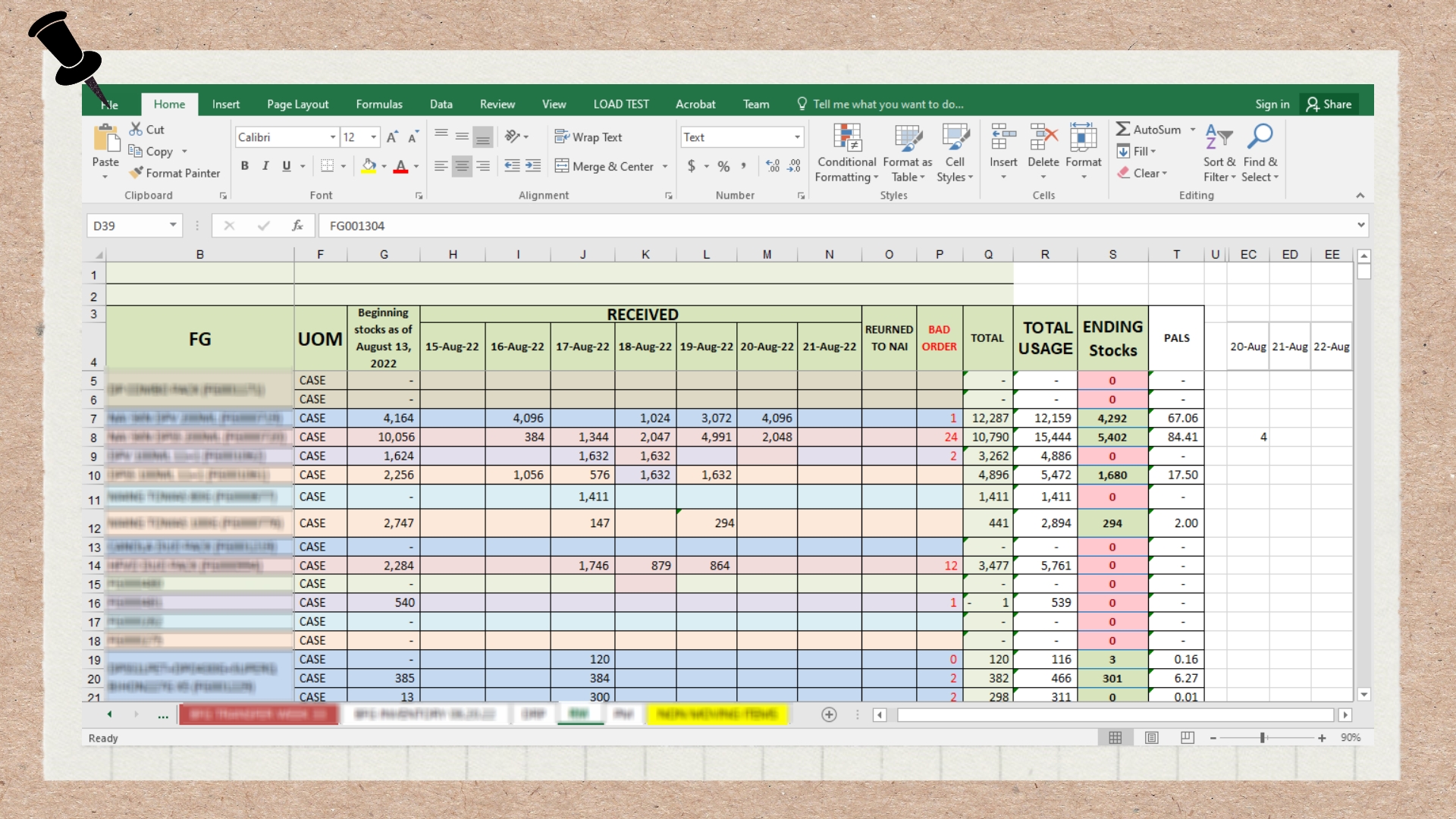Image resolution: width=1456 pixels, height=819 pixels.
Task: Open the Formulas ribbon tab
Action: [379, 104]
